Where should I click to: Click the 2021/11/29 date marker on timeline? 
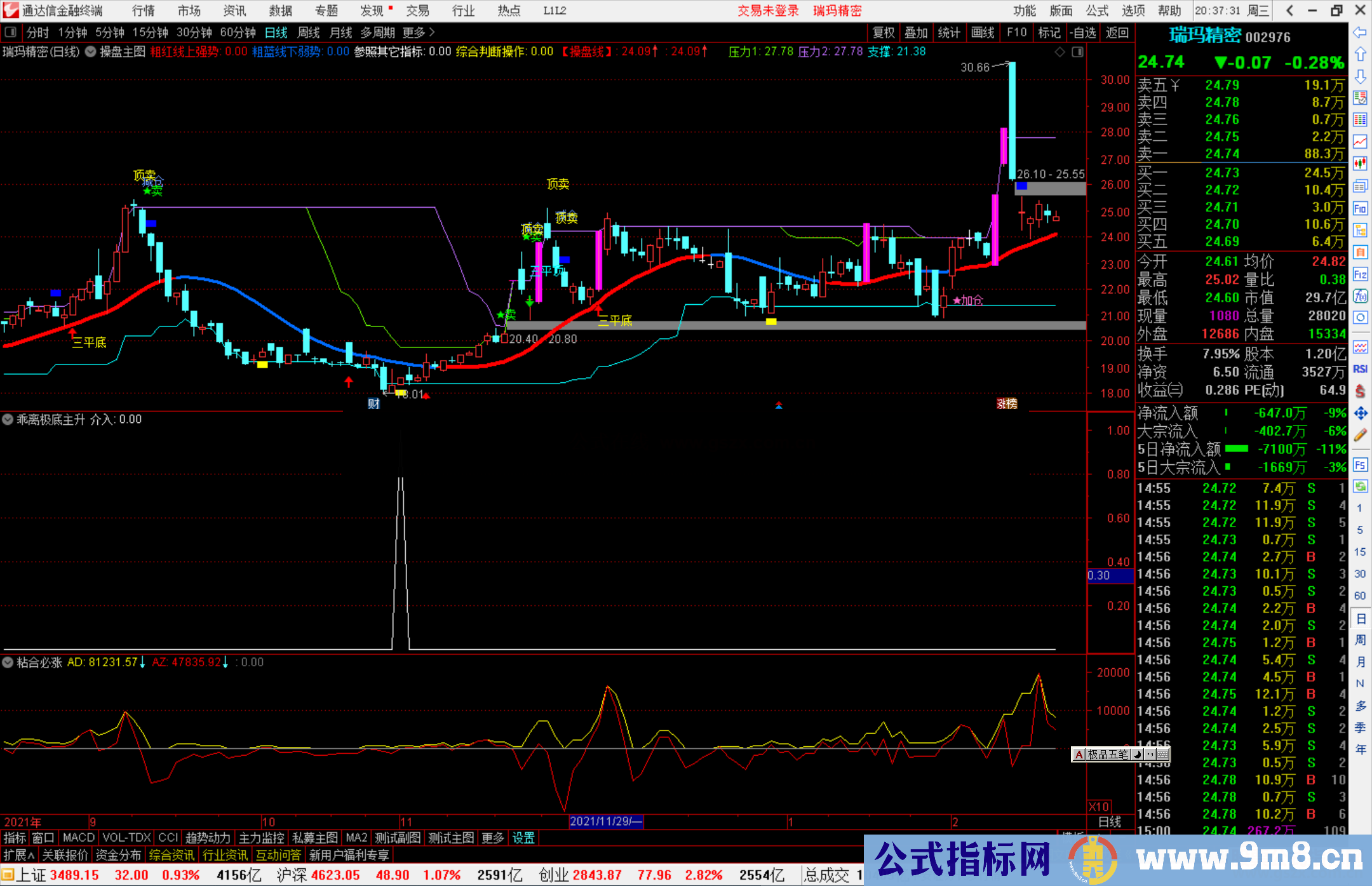tap(605, 821)
